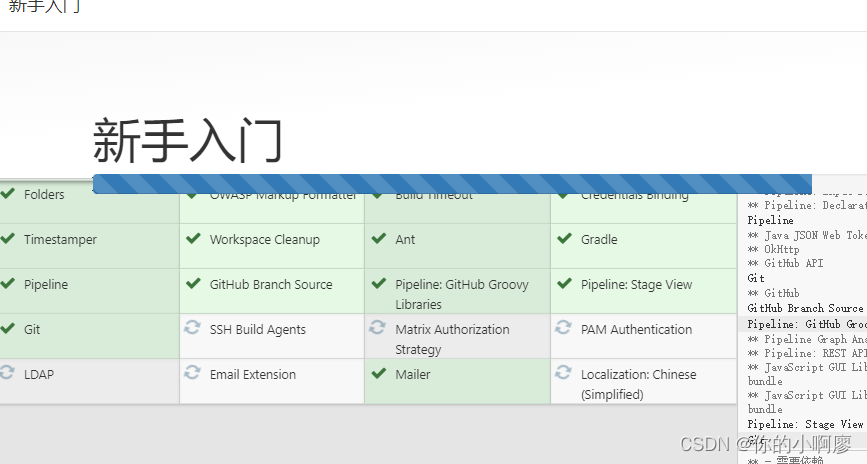Click the Gradle plugin name
Screen dimensions: 867x464
(599, 239)
